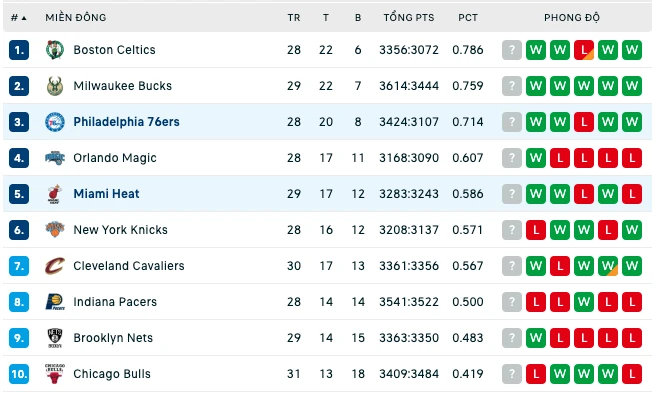The height and width of the screenshot is (395, 654).
Task: Open the Cleveland Cavaliers logo
Action: point(55,266)
